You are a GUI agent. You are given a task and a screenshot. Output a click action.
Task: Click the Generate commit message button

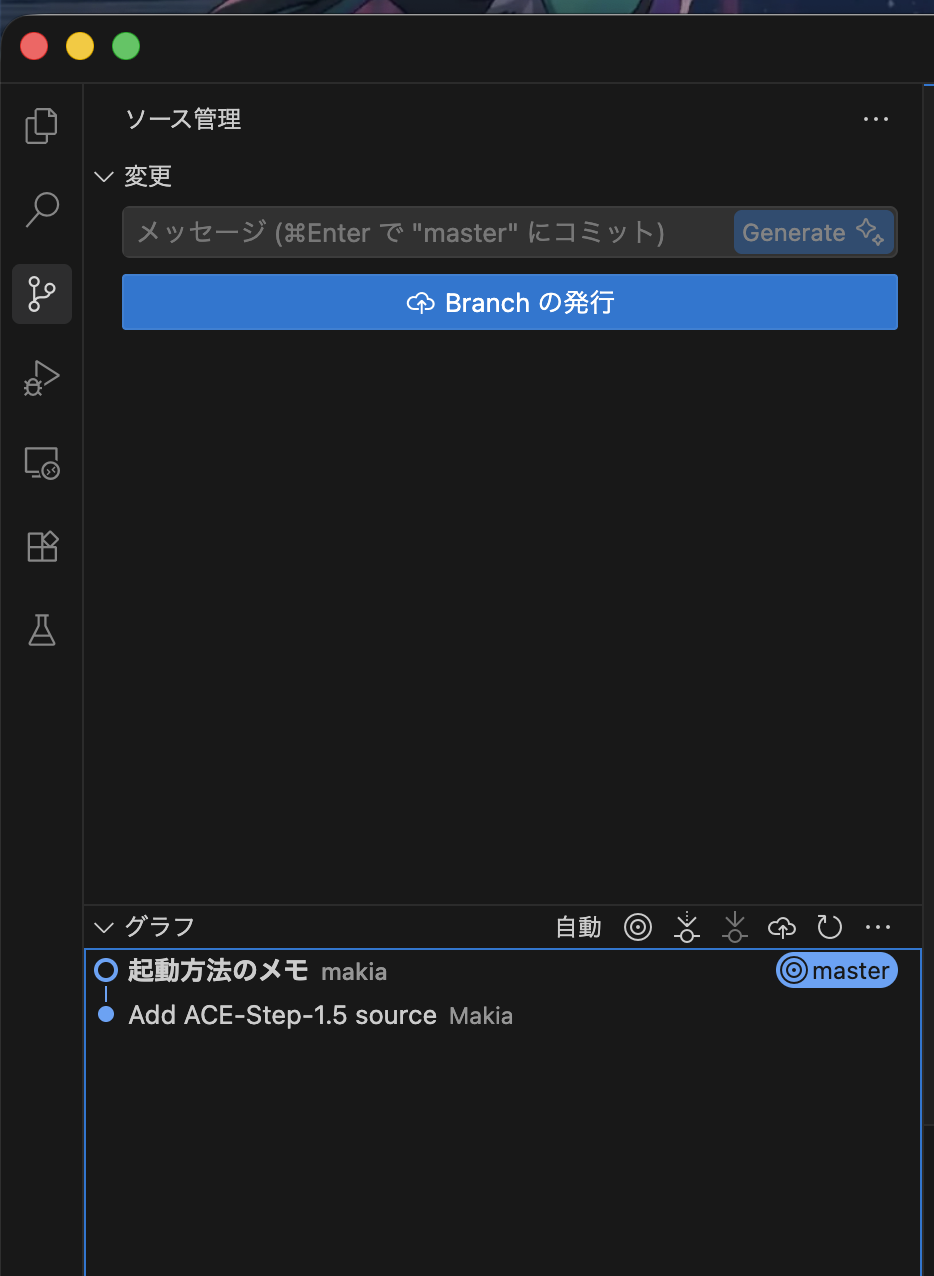coord(813,232)
